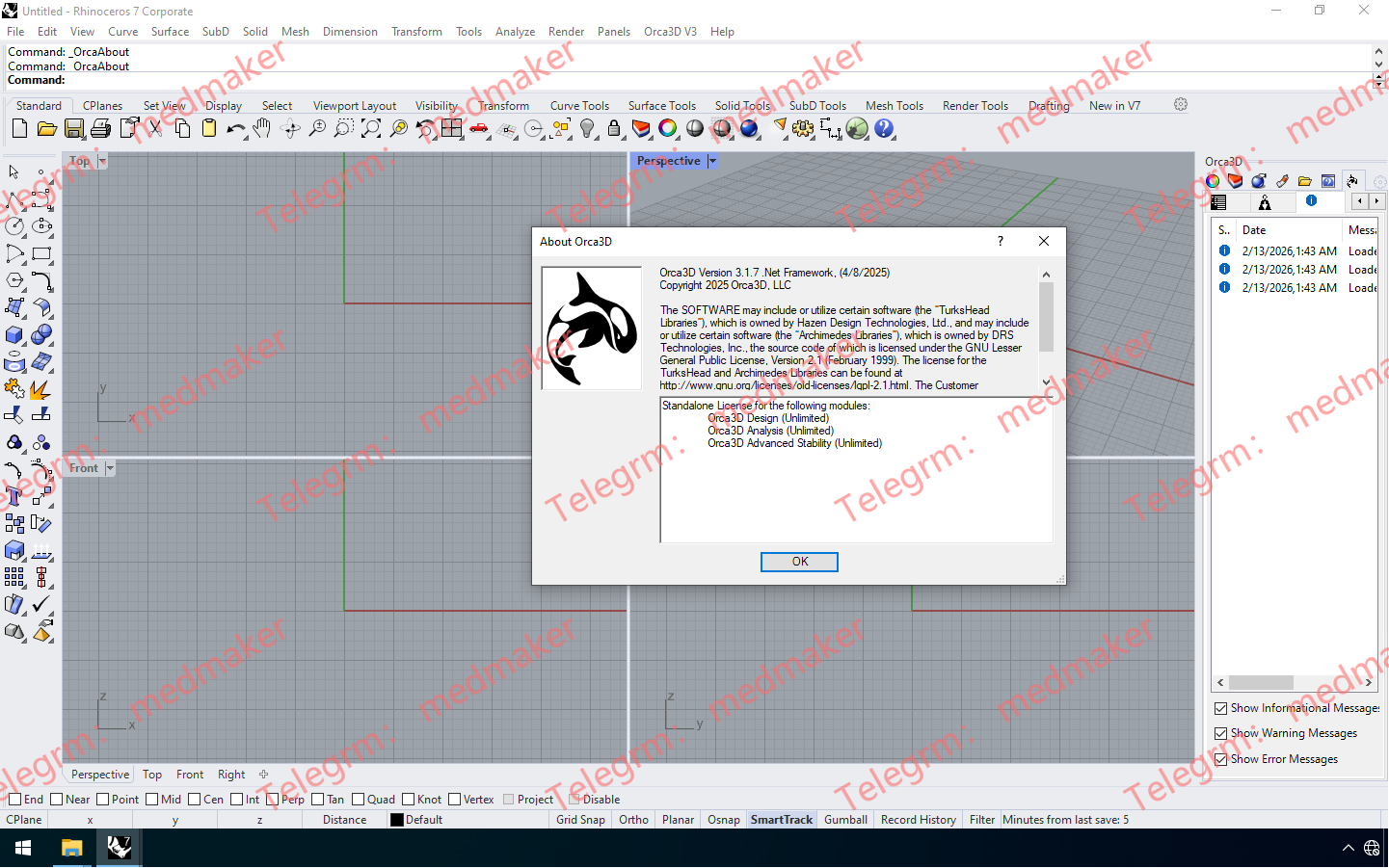Select the Orca3D orca logo tab

point(1353,180)
